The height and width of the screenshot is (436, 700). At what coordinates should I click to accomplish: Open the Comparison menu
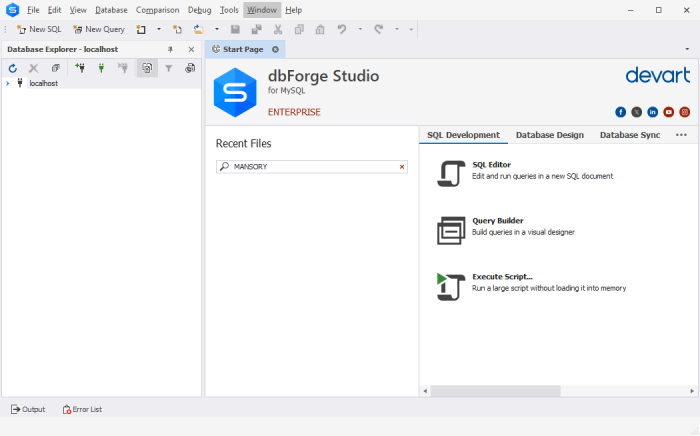157,9
